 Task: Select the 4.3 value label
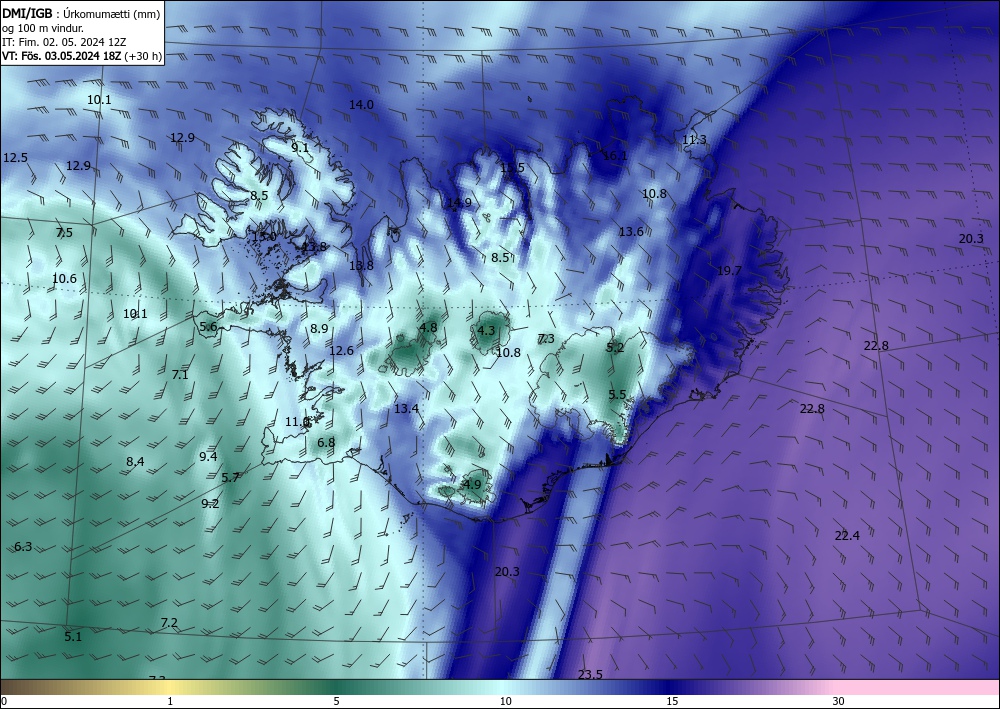(486, 330)
